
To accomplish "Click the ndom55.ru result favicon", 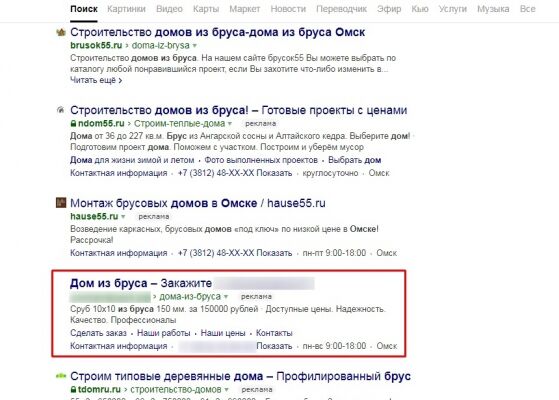I will pos(61,110).
